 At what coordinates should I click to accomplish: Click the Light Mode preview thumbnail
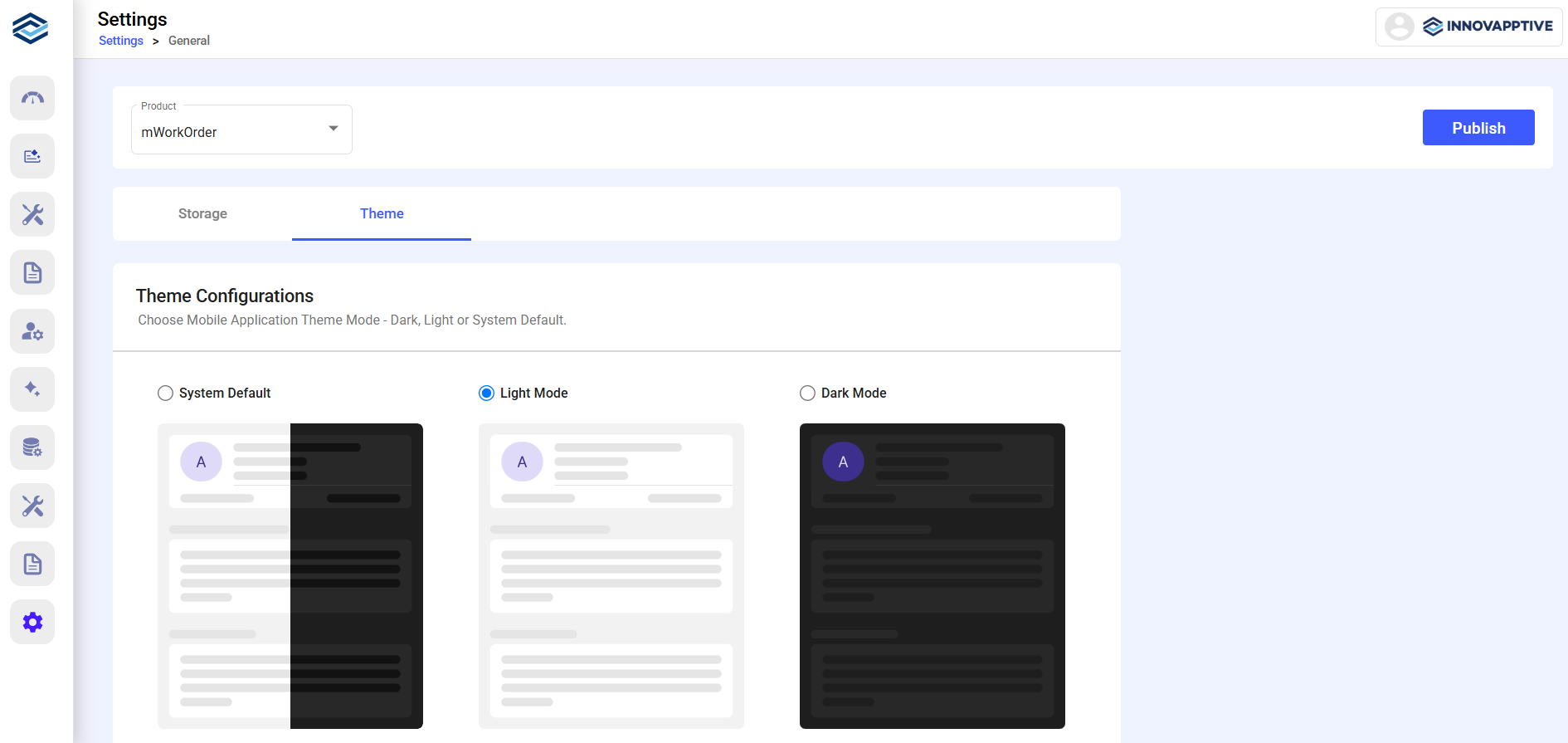point(611,576)
